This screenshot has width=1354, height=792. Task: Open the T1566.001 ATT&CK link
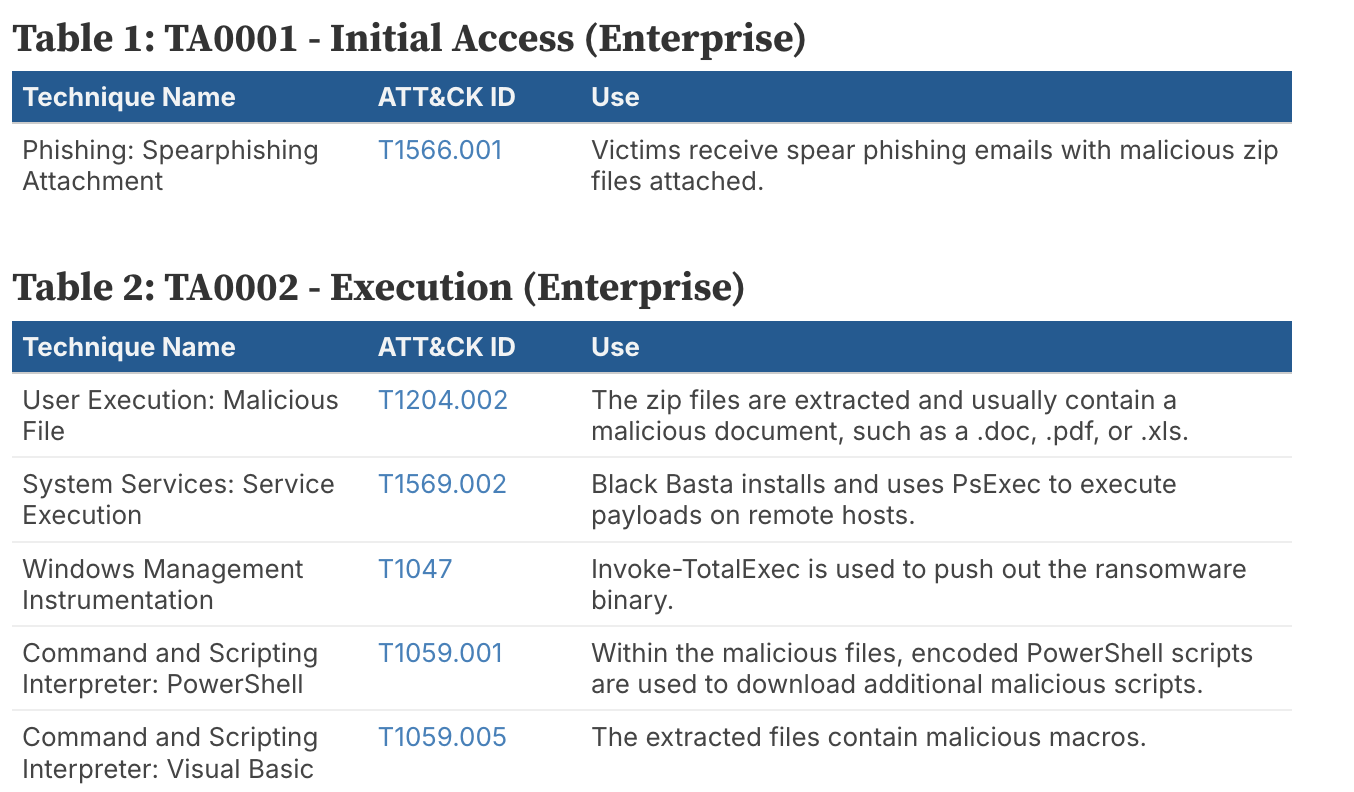point(440,150)
